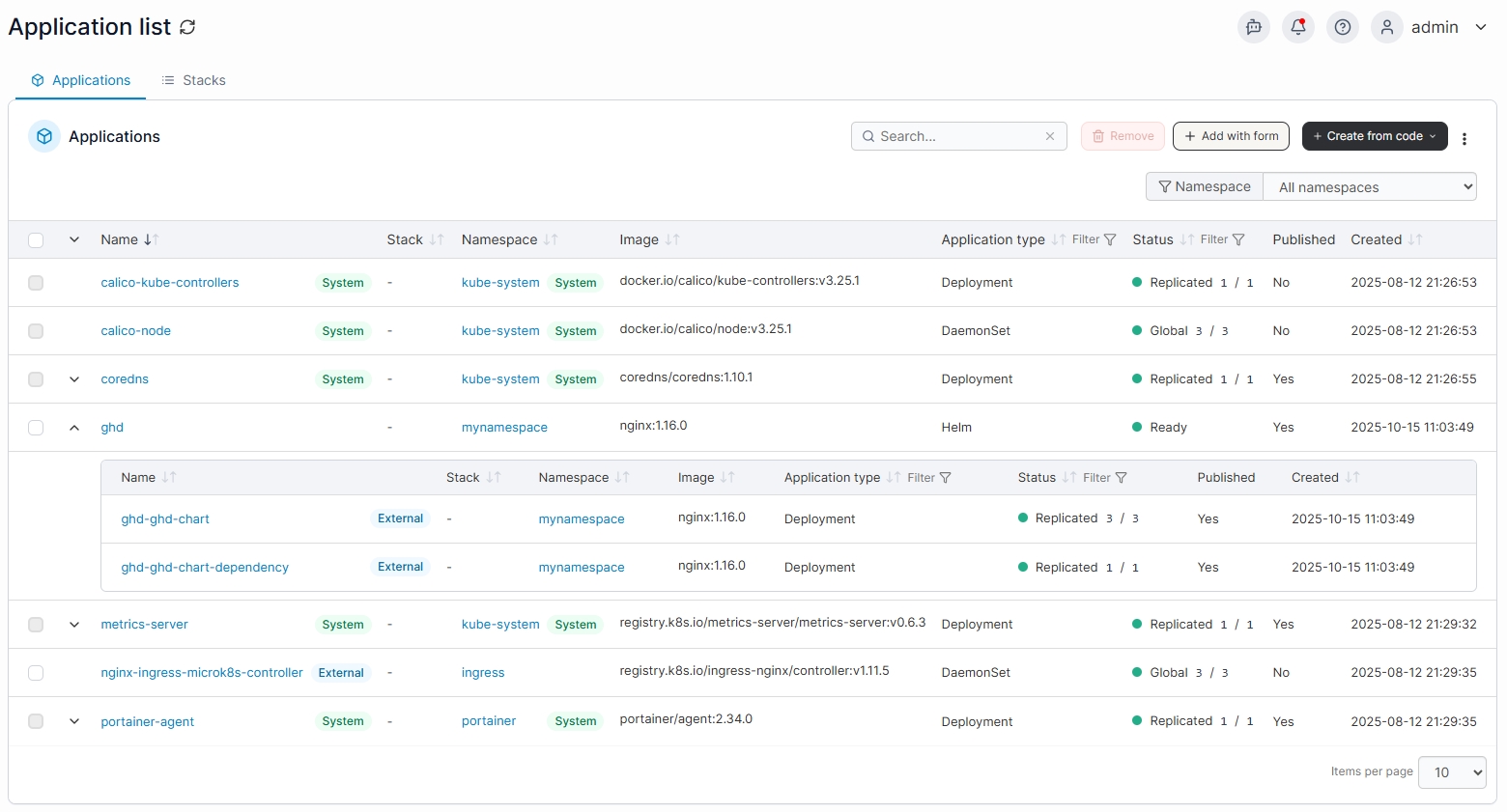Viewport: 1507px width, 812px height.
Task: Open the help question mark icon
Action: (1343, 27)
